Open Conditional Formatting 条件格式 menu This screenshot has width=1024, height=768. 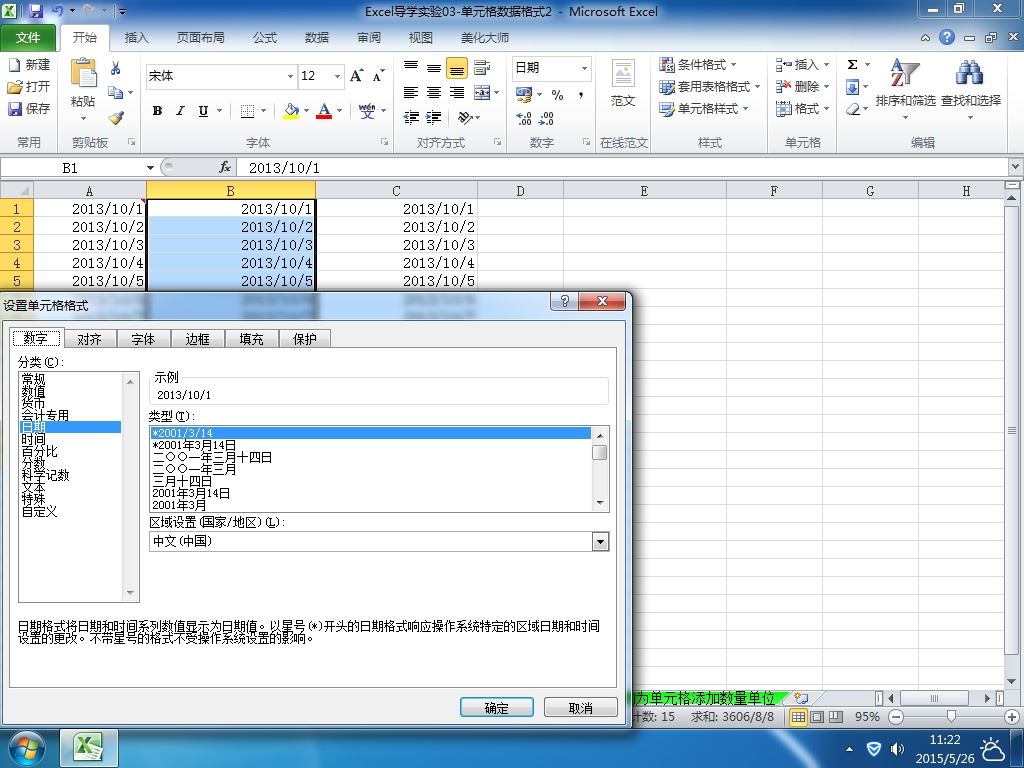click(698, 65)
